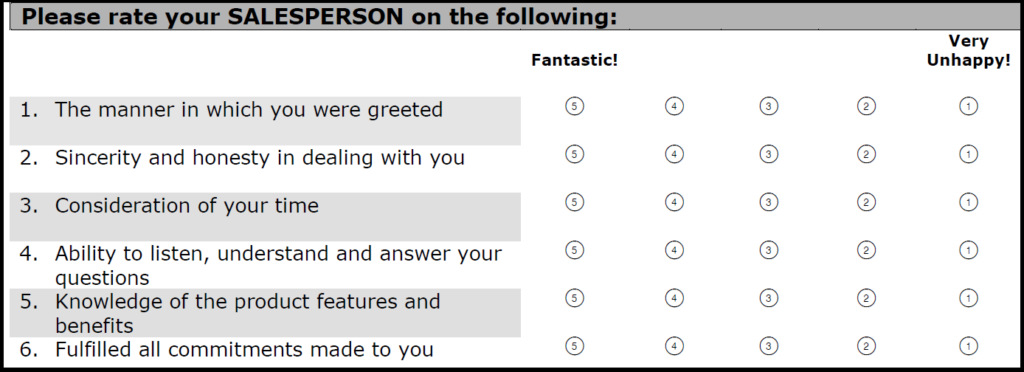Rate product knowledge as 5 Fantastic

[574, 298]
